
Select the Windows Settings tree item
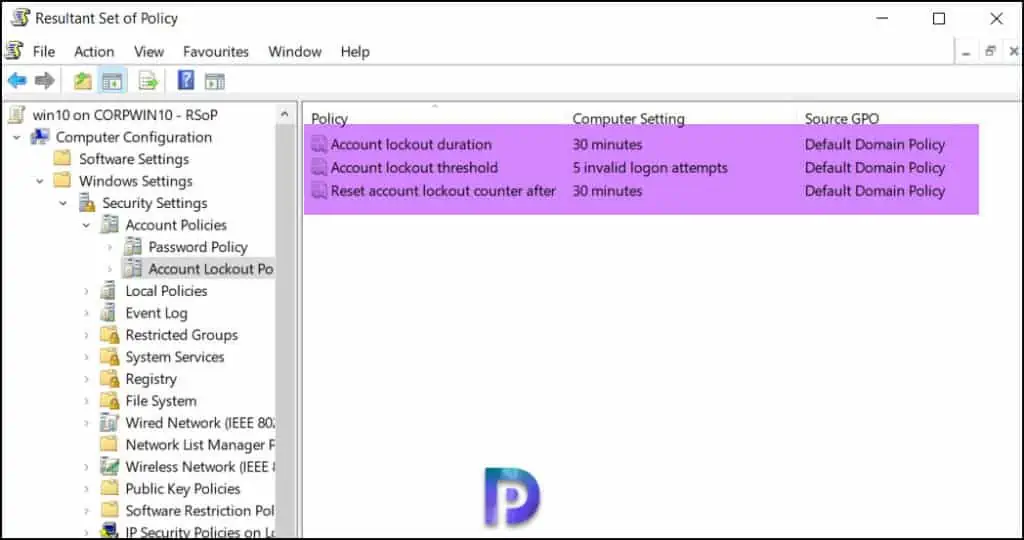(136, 181)
